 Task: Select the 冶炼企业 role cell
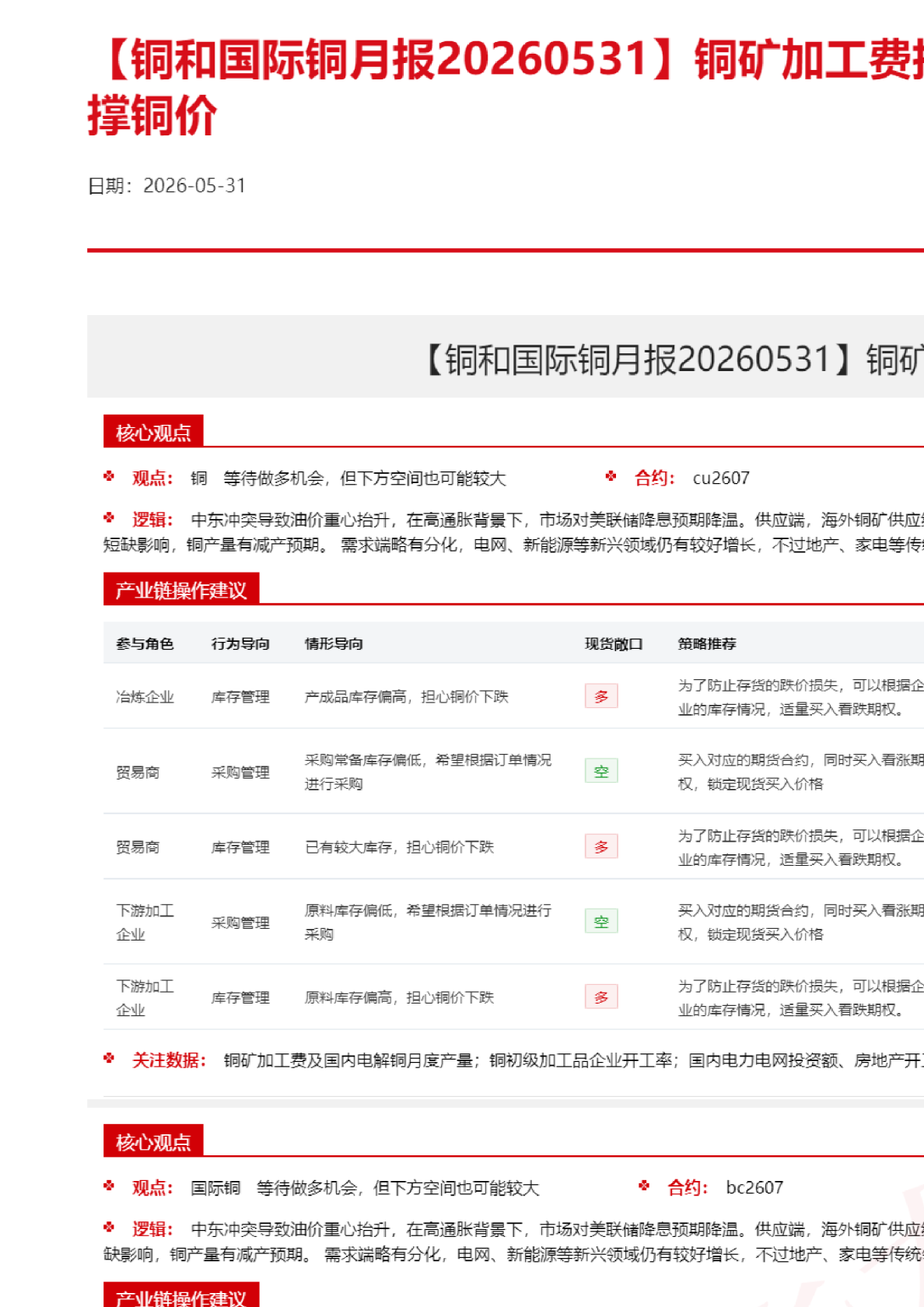point(145,697)
